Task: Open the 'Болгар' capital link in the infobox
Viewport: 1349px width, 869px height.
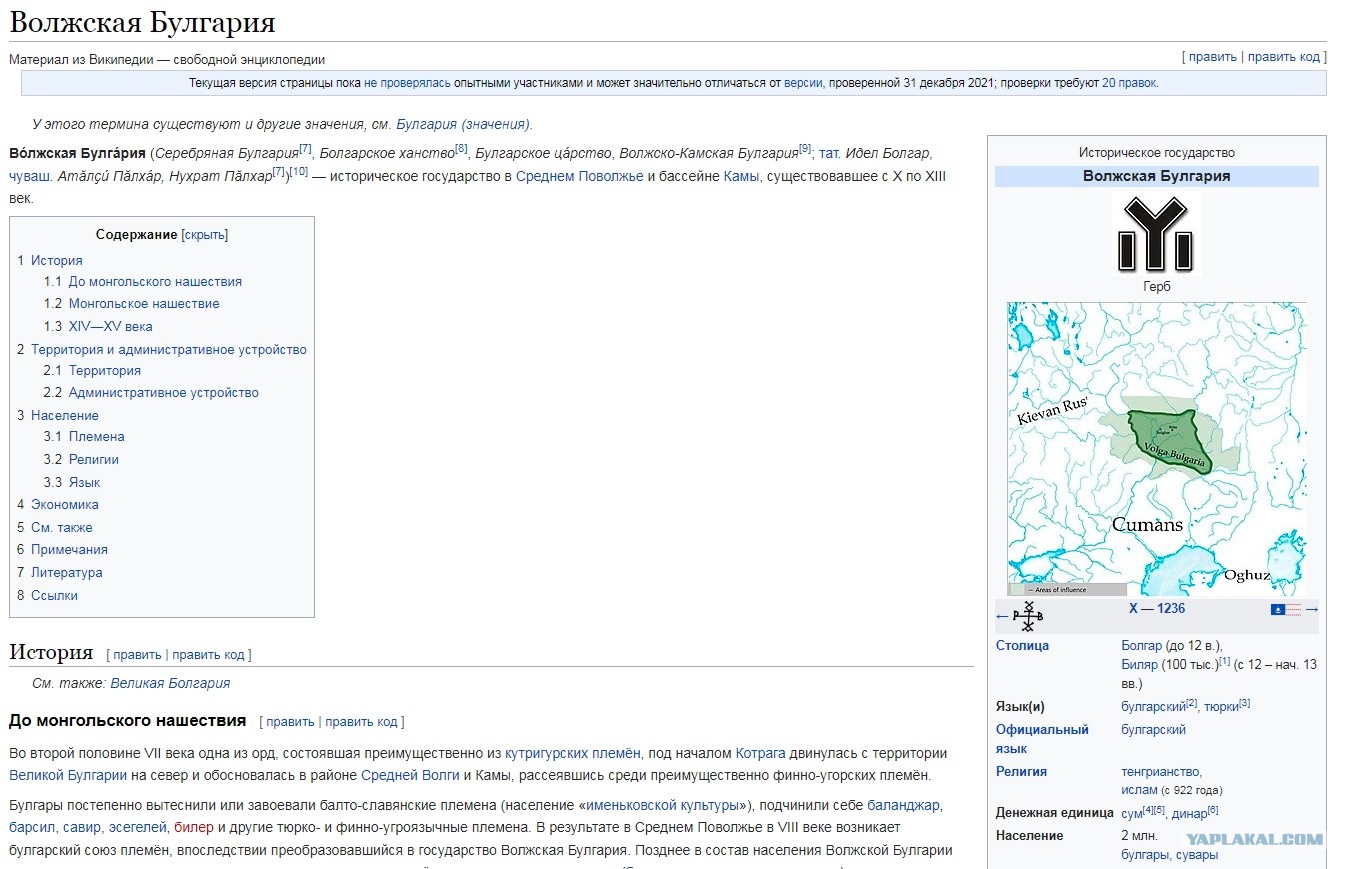Action: 1142,646
